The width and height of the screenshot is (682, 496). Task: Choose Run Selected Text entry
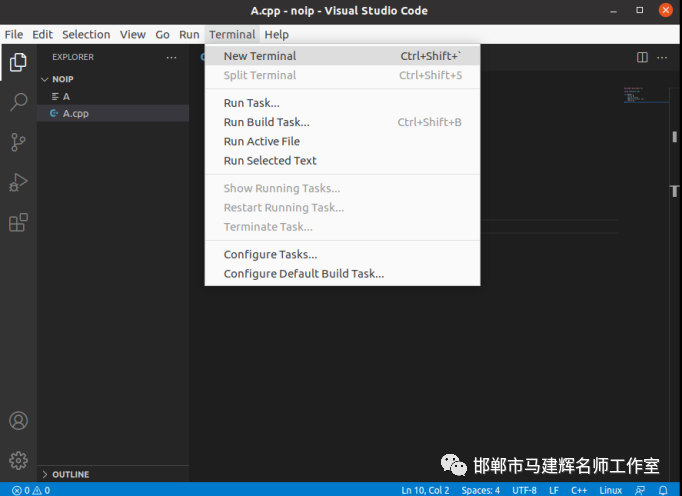pos(342,161)
